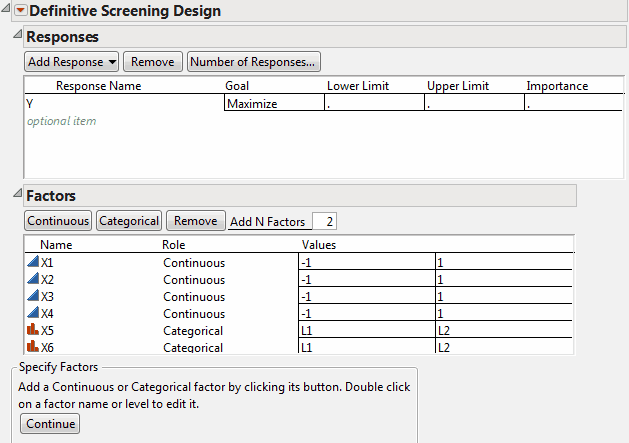Click the X6 categorical factor icon
Viewport: 629px width, 443px height.
[x=33, y=347]
